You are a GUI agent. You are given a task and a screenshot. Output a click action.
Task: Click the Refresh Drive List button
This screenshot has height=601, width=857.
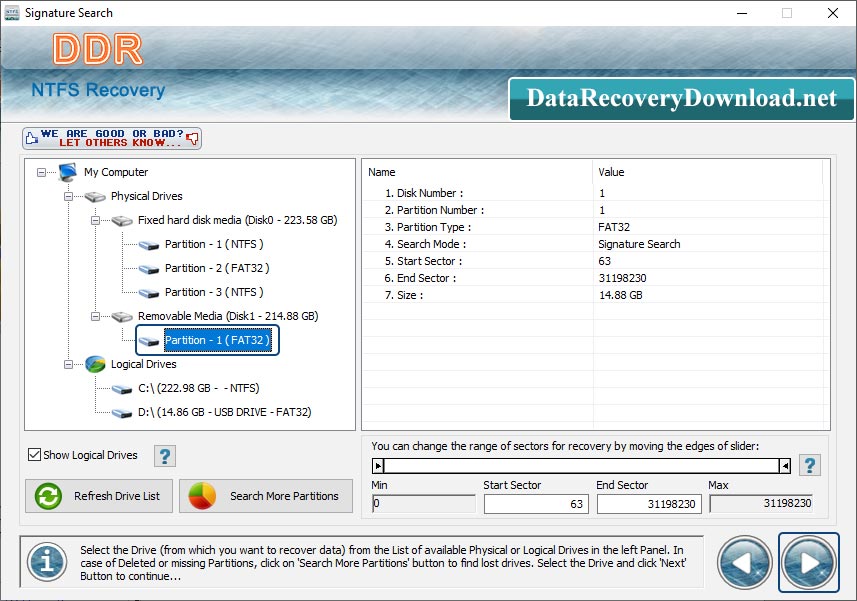[99, 496]
